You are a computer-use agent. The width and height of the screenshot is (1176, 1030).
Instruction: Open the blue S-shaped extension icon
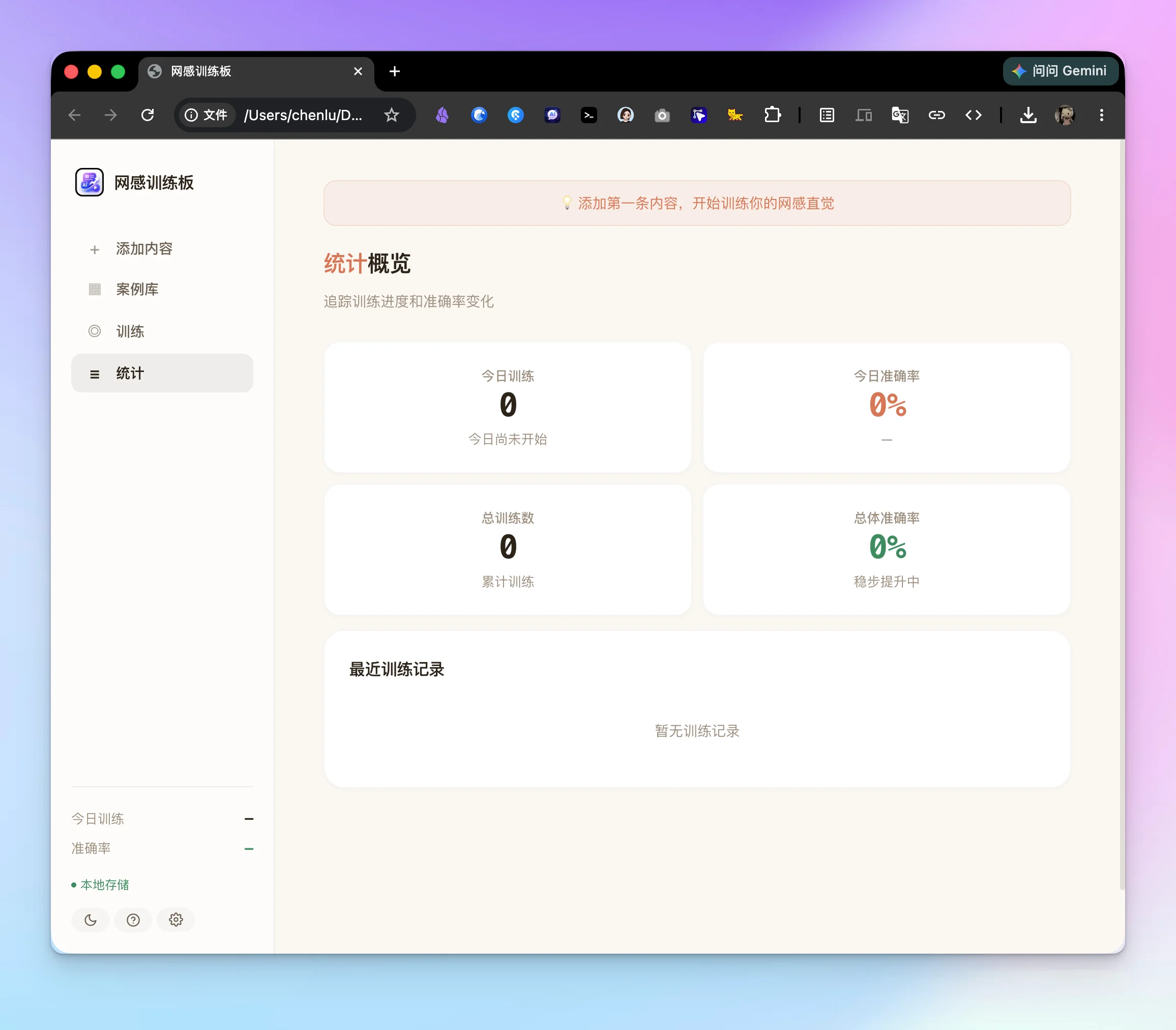tap(516, 115)
